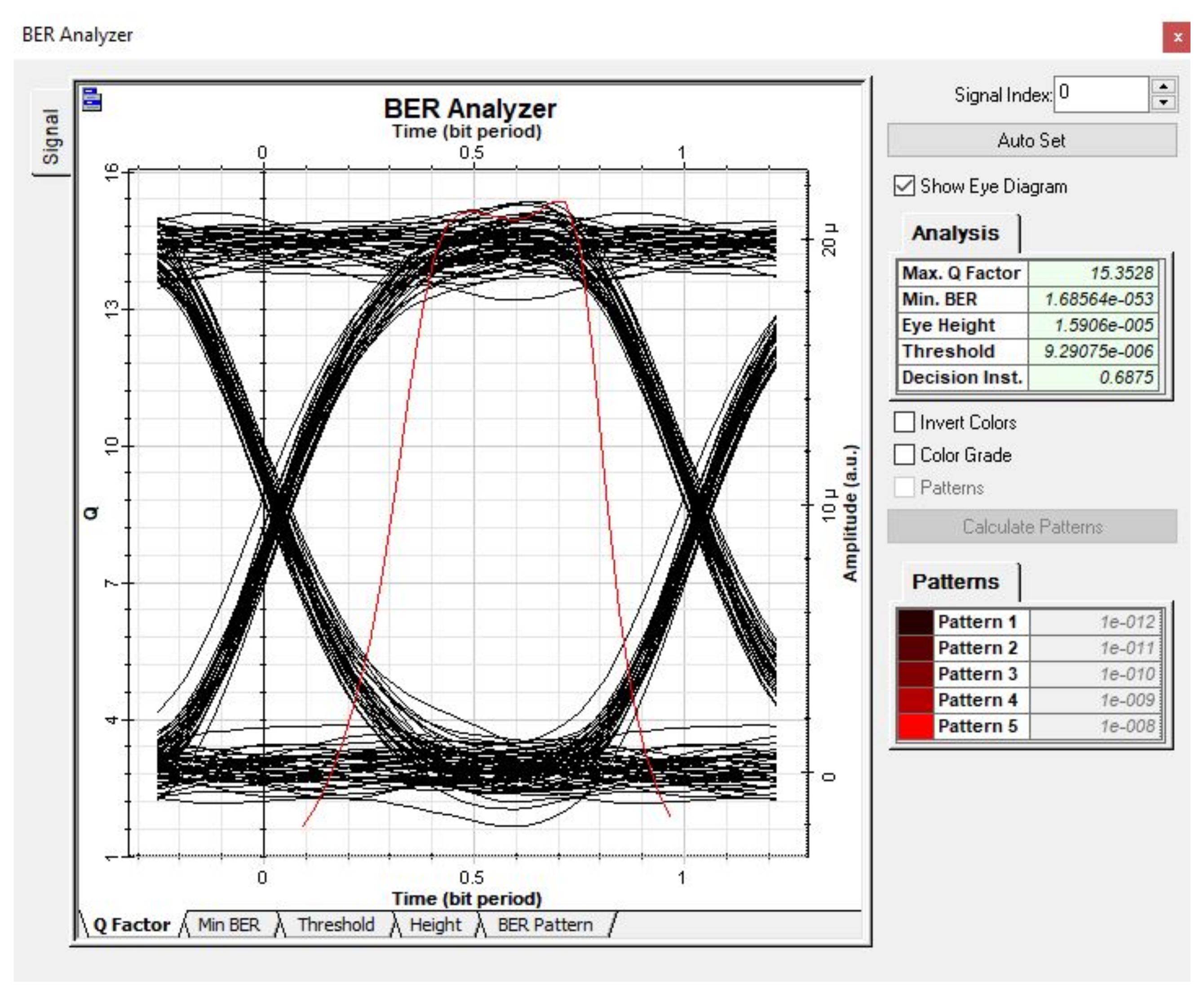The image size is (1204, 999).
Task: Click the Signal Index input field
Action: [1101, 94]
